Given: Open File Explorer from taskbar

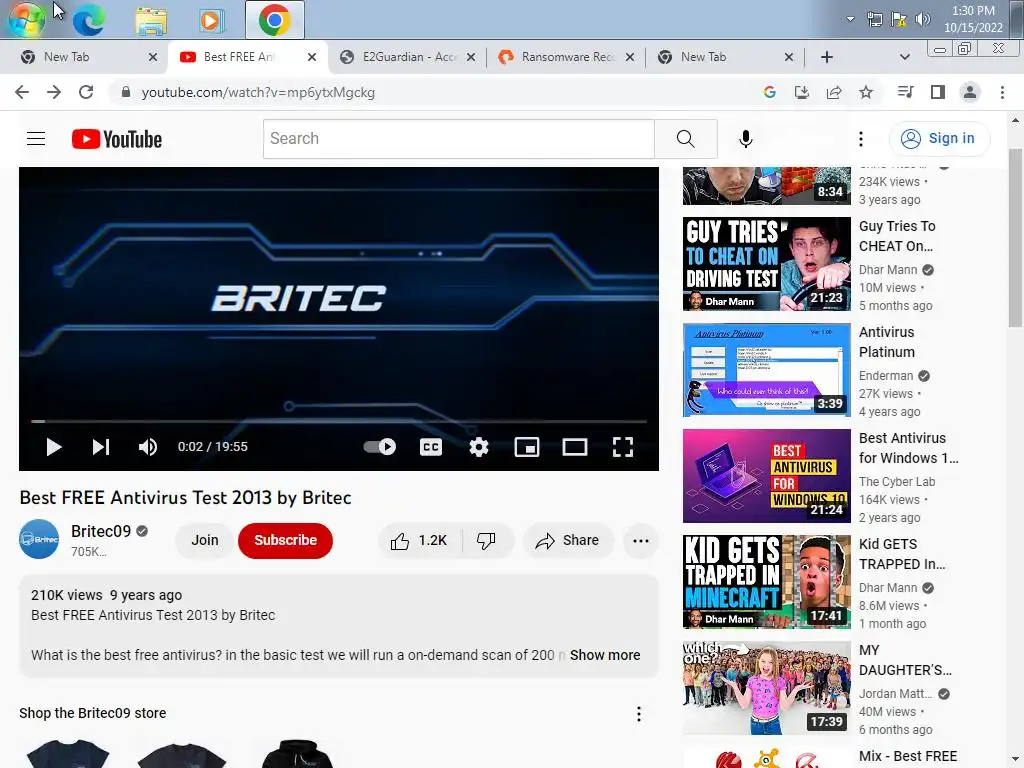Looking at the screenshot, I should click(x=151, y=21).
